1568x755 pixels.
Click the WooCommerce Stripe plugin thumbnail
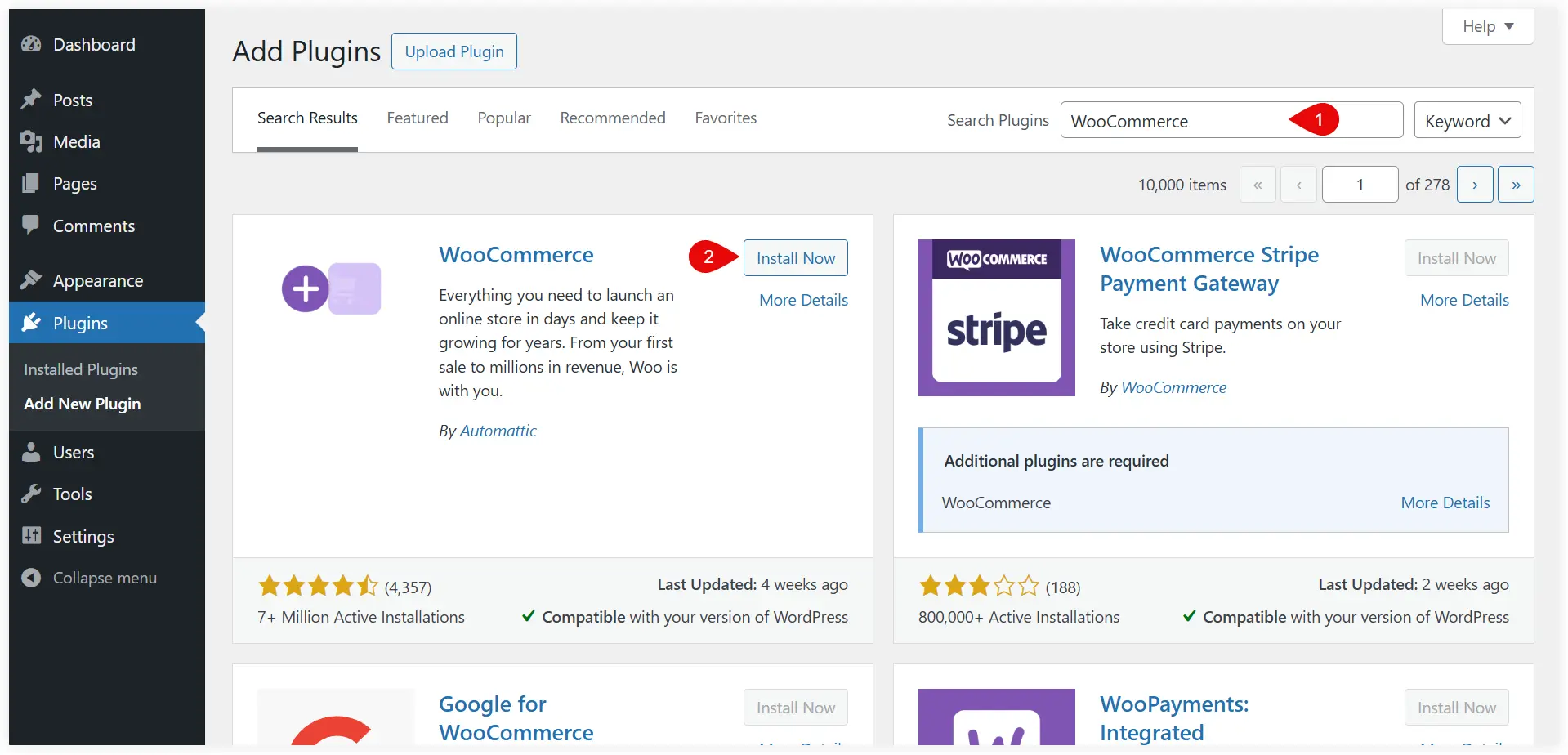pyautogui.click(x=996, y=318)
